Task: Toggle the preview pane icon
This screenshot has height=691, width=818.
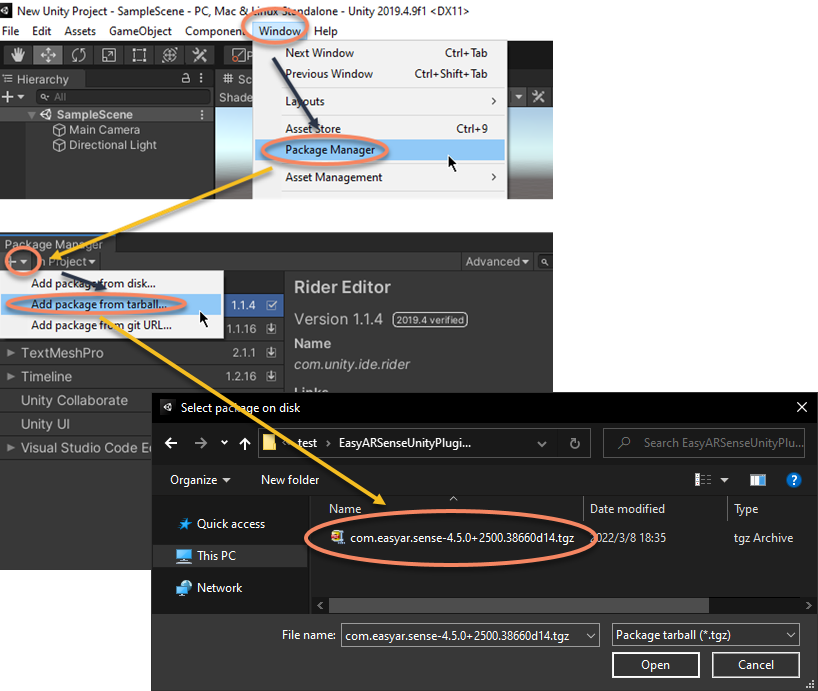Action: 757,480
